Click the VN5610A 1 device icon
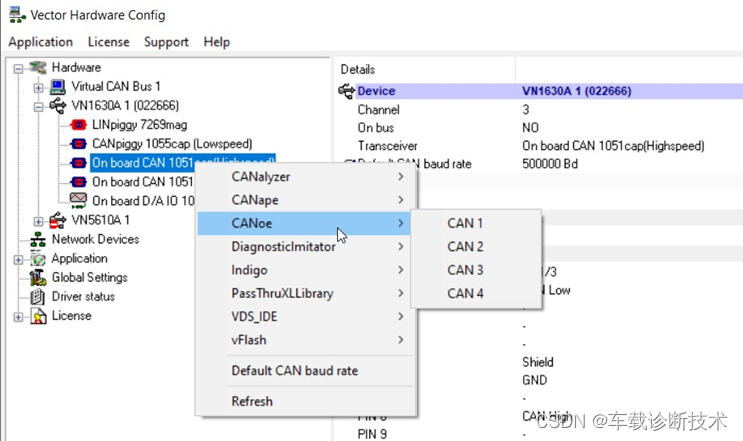The height and width of the screenshot is (441, 743). tap(58, 220)
